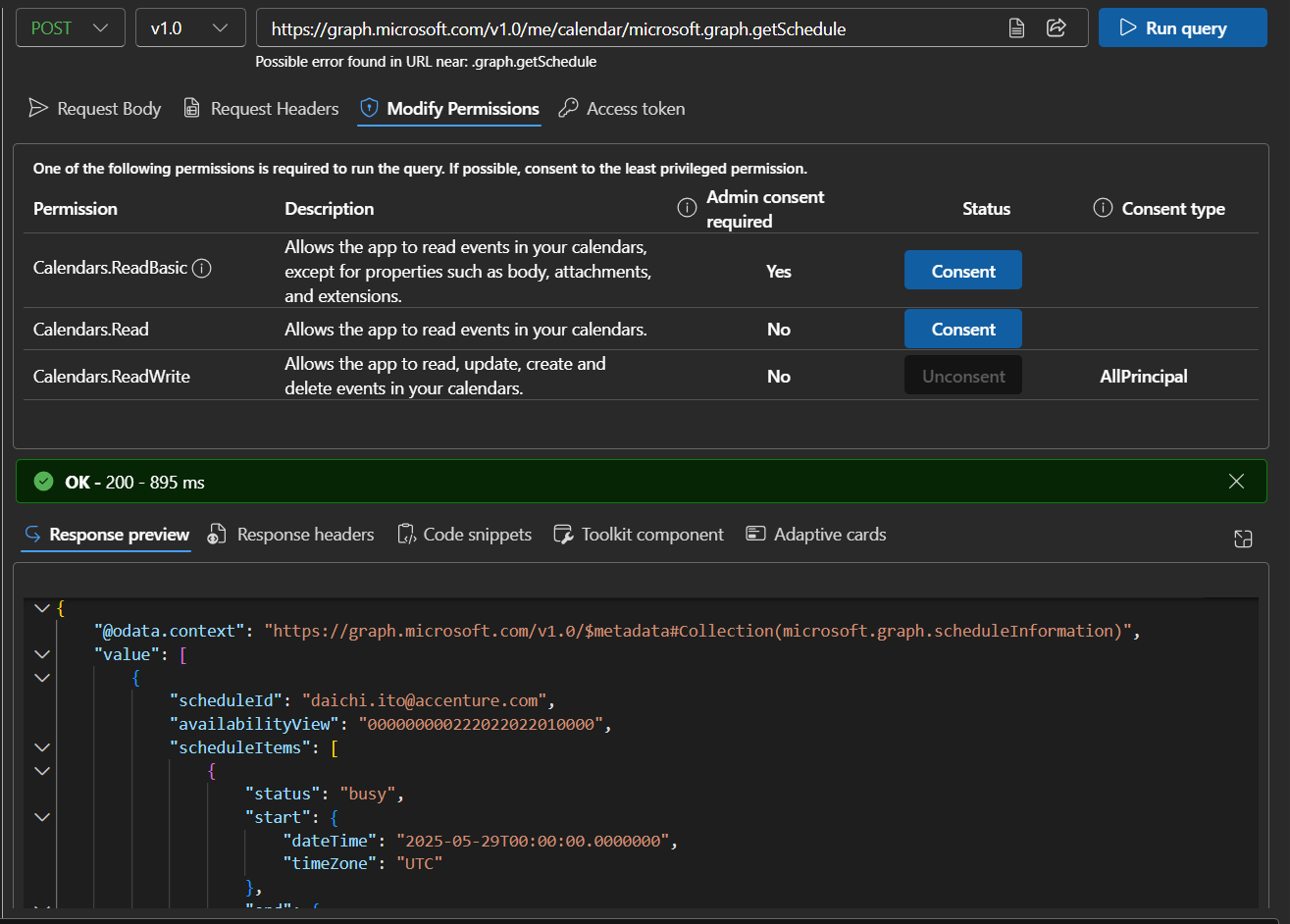This screenshot has width=1290, height=924.
Task: Collapse the "scheduleItems" array
Action: (x=41, y=747)
